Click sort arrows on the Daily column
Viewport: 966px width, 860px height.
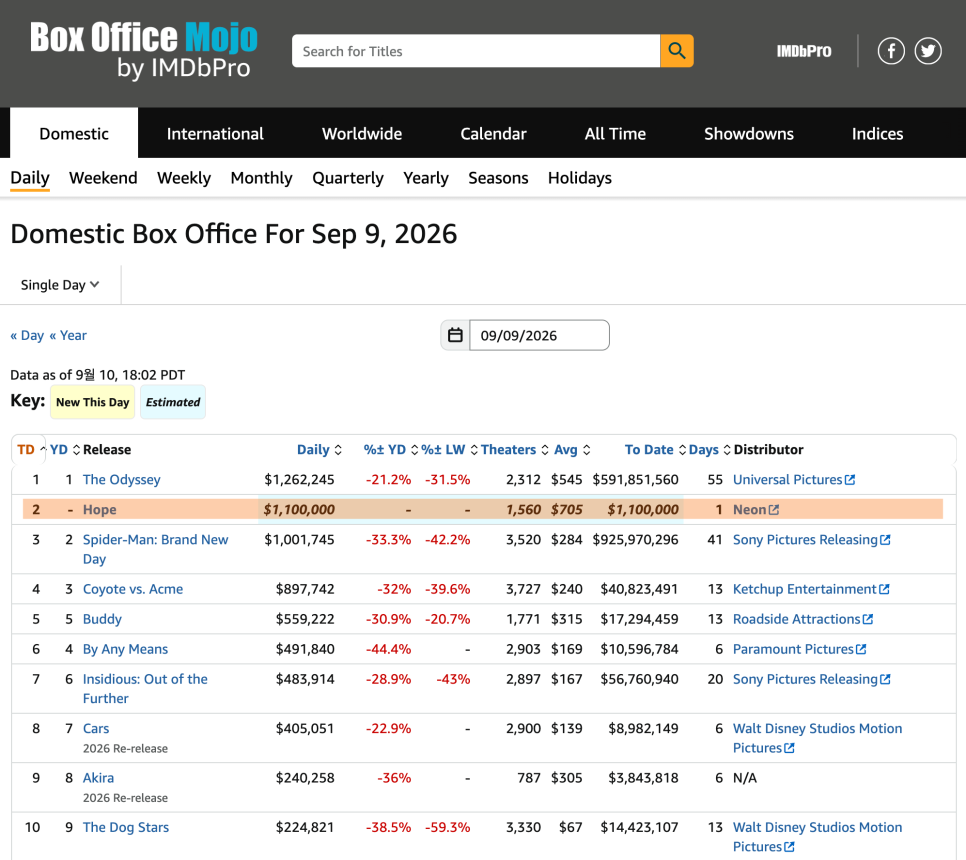click(x=338, y=450)
